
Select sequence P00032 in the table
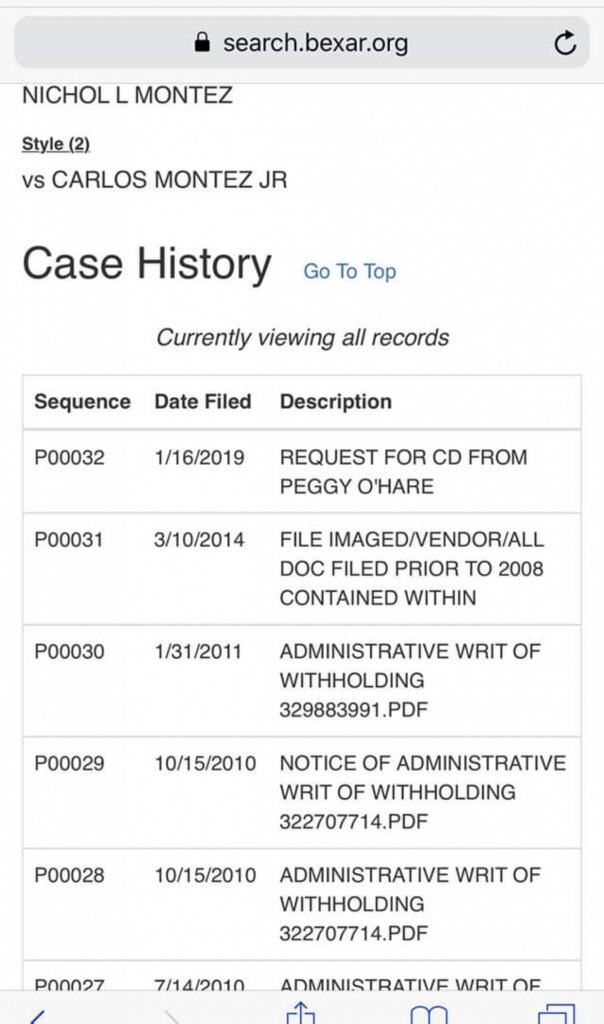pyautogui.click(x=69, y=458)
